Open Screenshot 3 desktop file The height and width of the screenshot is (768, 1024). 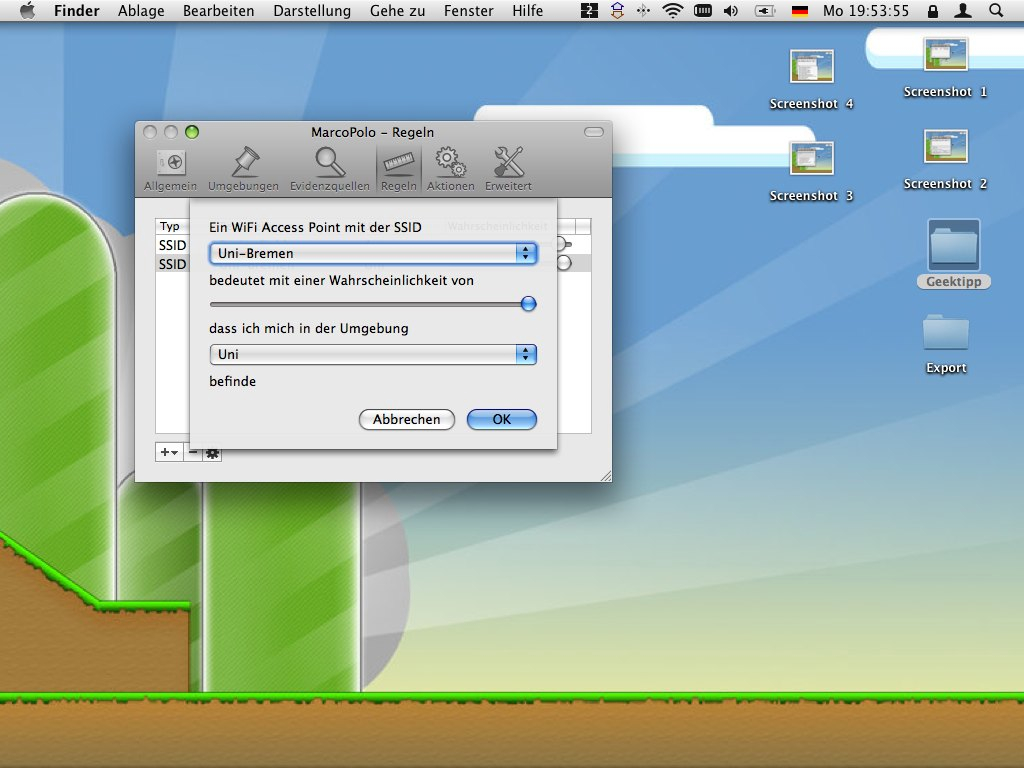tap(811, 172)
